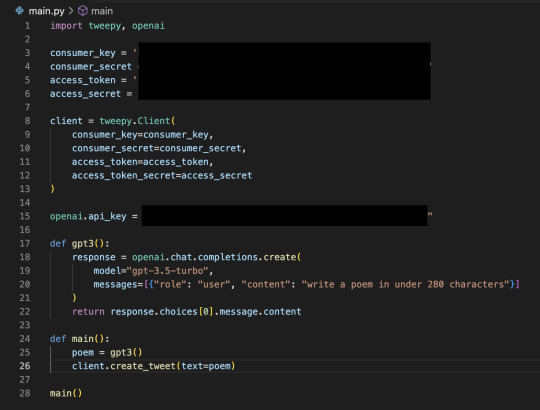
Task: Click the closing parenthesis on line 13
Action: click(x=52, y=189)
